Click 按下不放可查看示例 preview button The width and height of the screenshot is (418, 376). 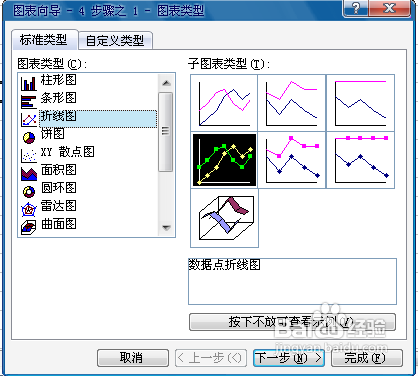(292, 322)
